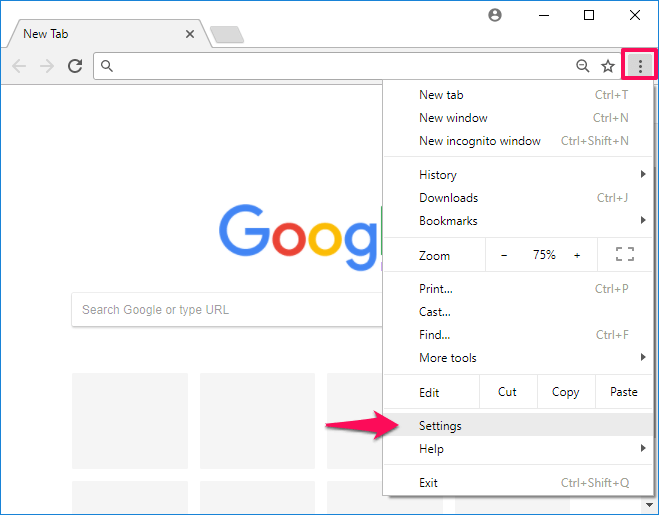Viewport: 659px width, 515px height.
Task: Click the Search Google or type URL box
Action: pyautogui.click(x=227, y=310)
